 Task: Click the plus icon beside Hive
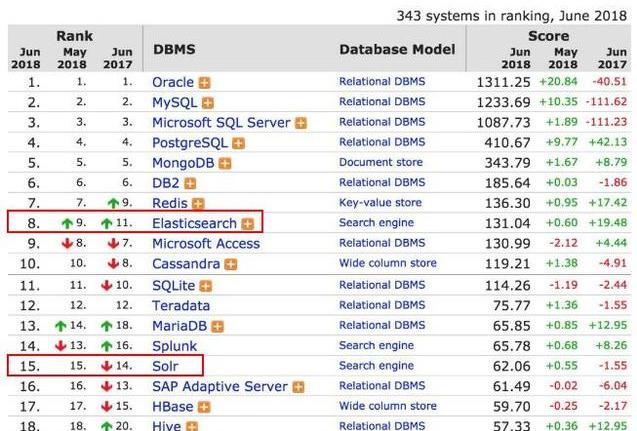[x=192, y=426]
